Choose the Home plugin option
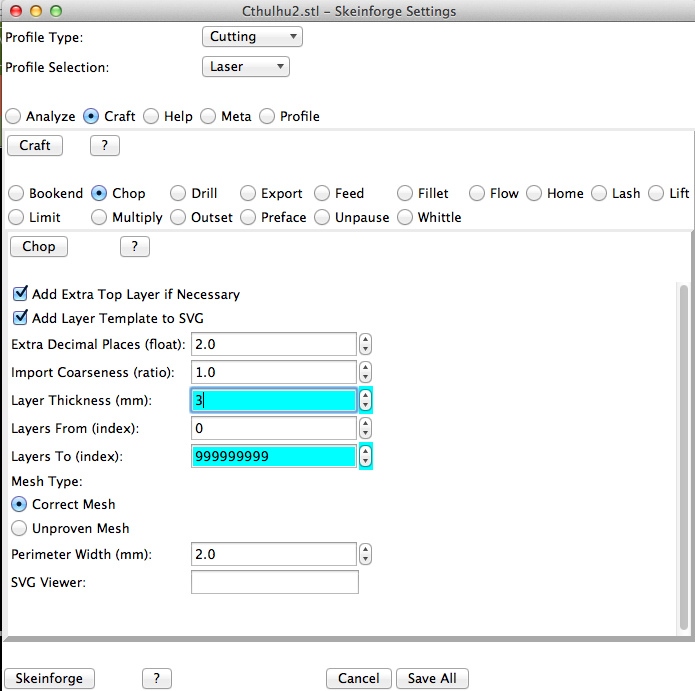 point(534,194)
